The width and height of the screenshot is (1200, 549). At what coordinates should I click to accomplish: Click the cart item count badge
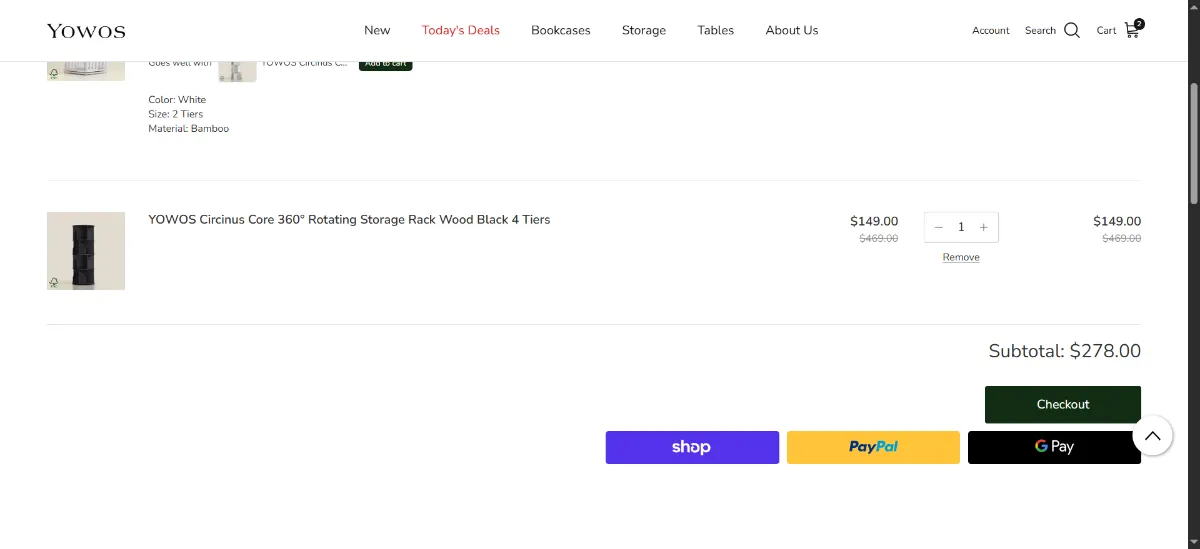coord(1139,23)
